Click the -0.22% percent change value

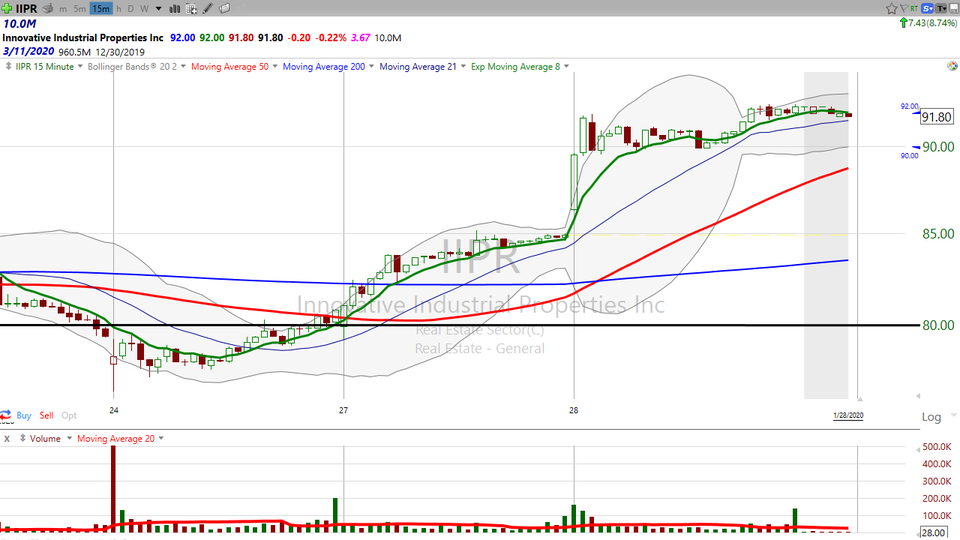pyautogui.click(x=331, y=37)
